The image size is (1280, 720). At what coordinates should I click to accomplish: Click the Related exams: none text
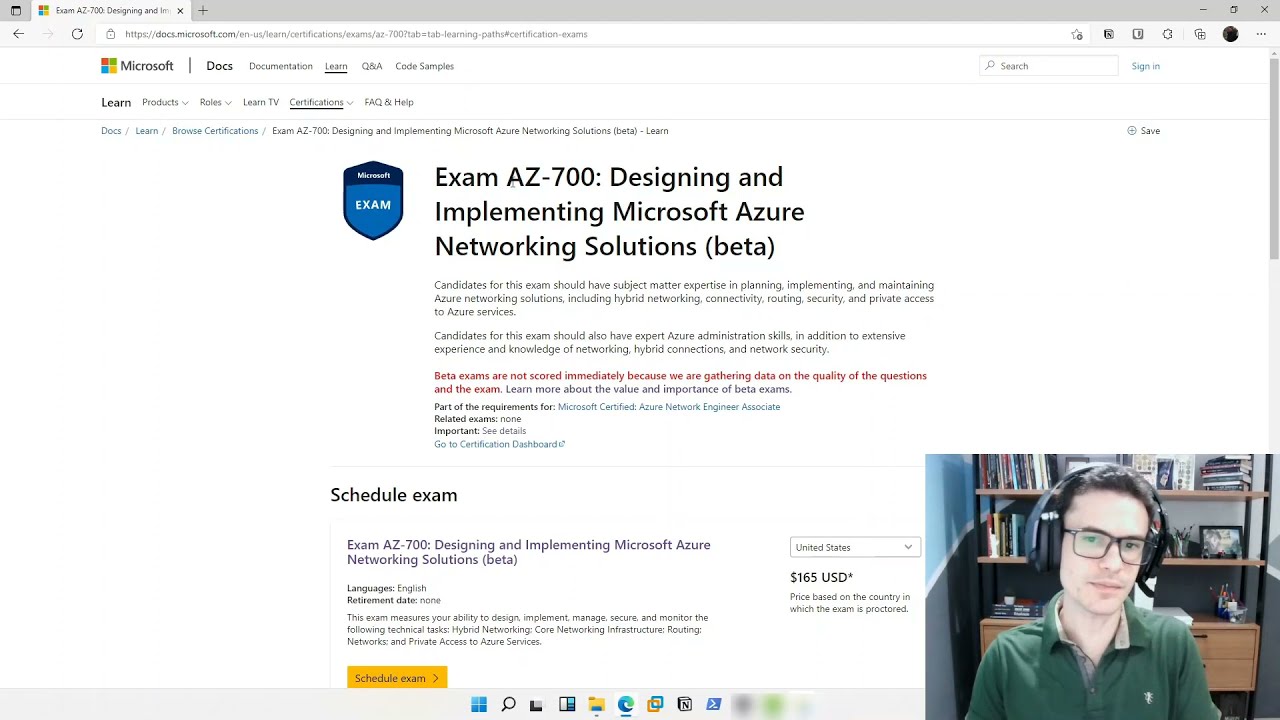click(x=478, y=419)
